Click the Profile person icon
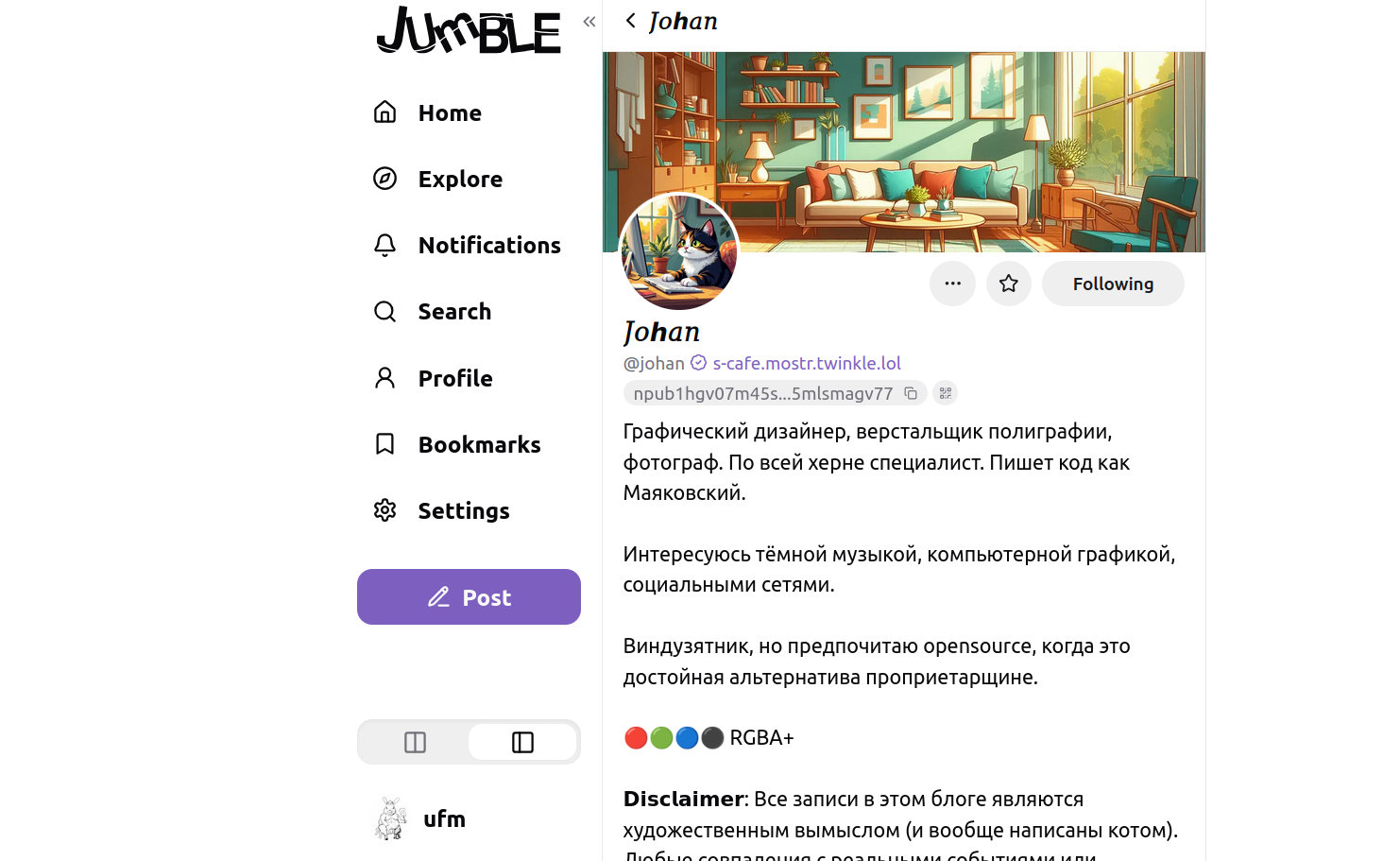The height and width of the screenshot is (861, 1400). [x=384, y=378]
